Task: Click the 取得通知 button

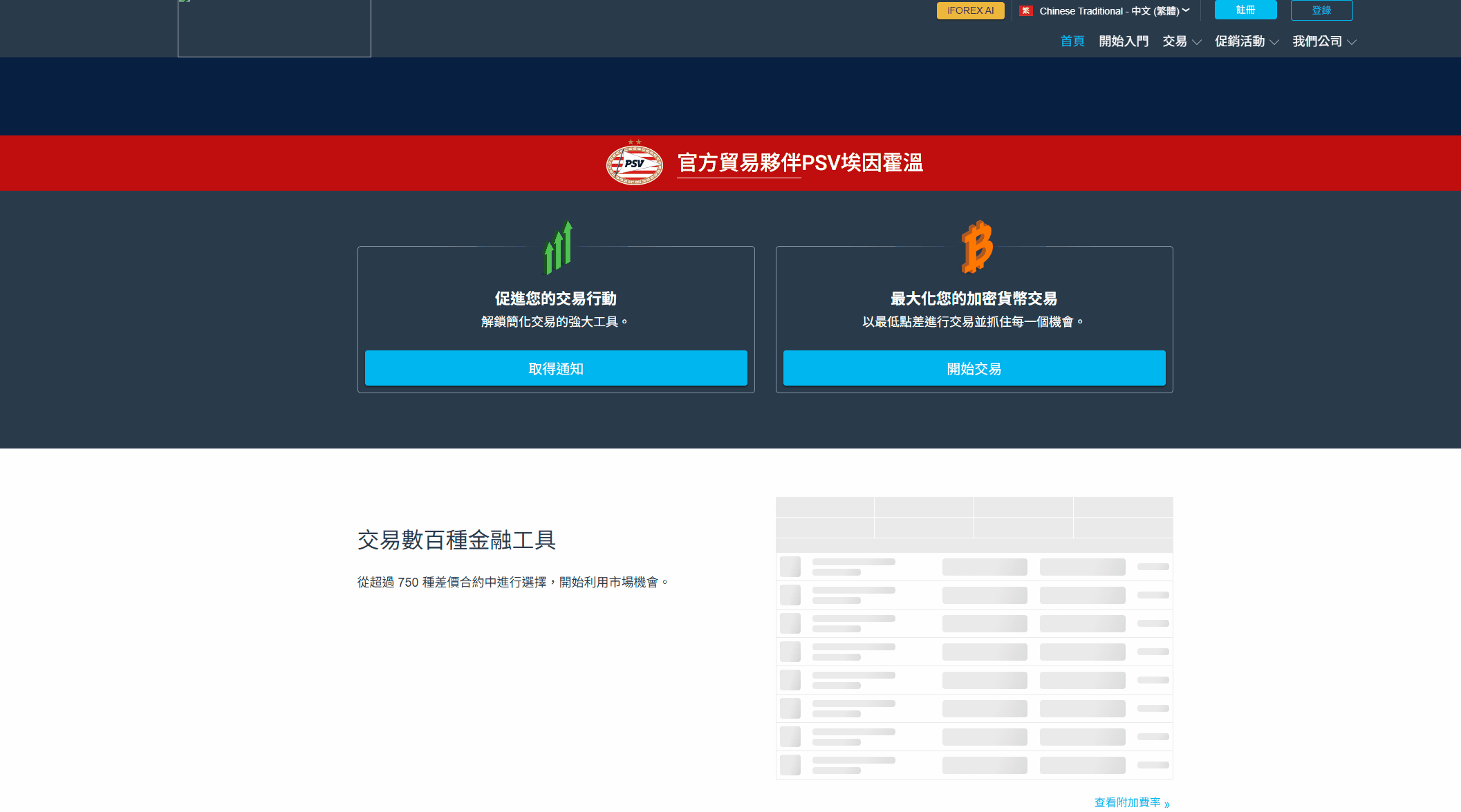Action: point(556,368)
